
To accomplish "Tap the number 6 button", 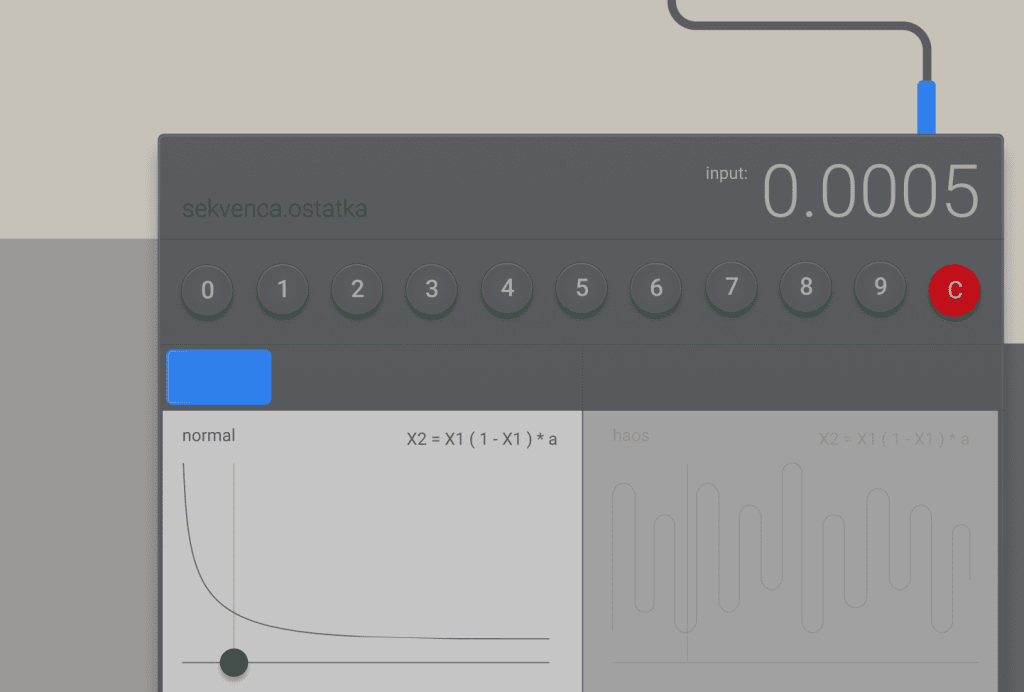I will coord(656,290).
